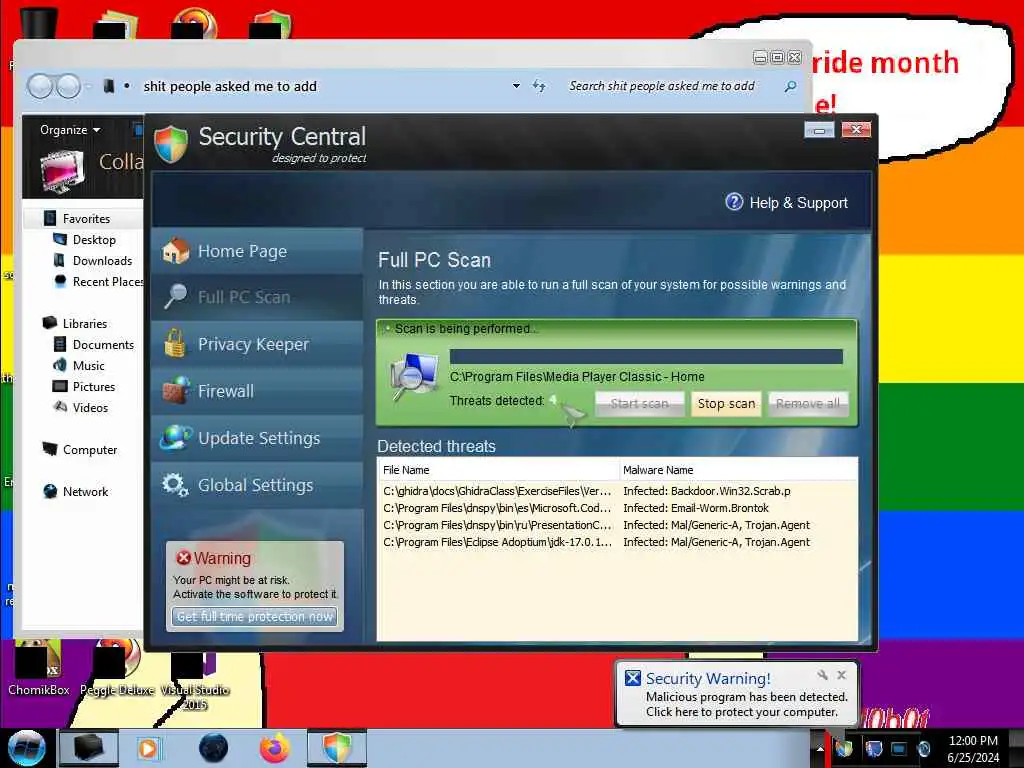The width and height of the screenshot is (1024, 768).
Task: Select the dnspy es Microsoft.Cod threat row
Action: tap(617, 508)
